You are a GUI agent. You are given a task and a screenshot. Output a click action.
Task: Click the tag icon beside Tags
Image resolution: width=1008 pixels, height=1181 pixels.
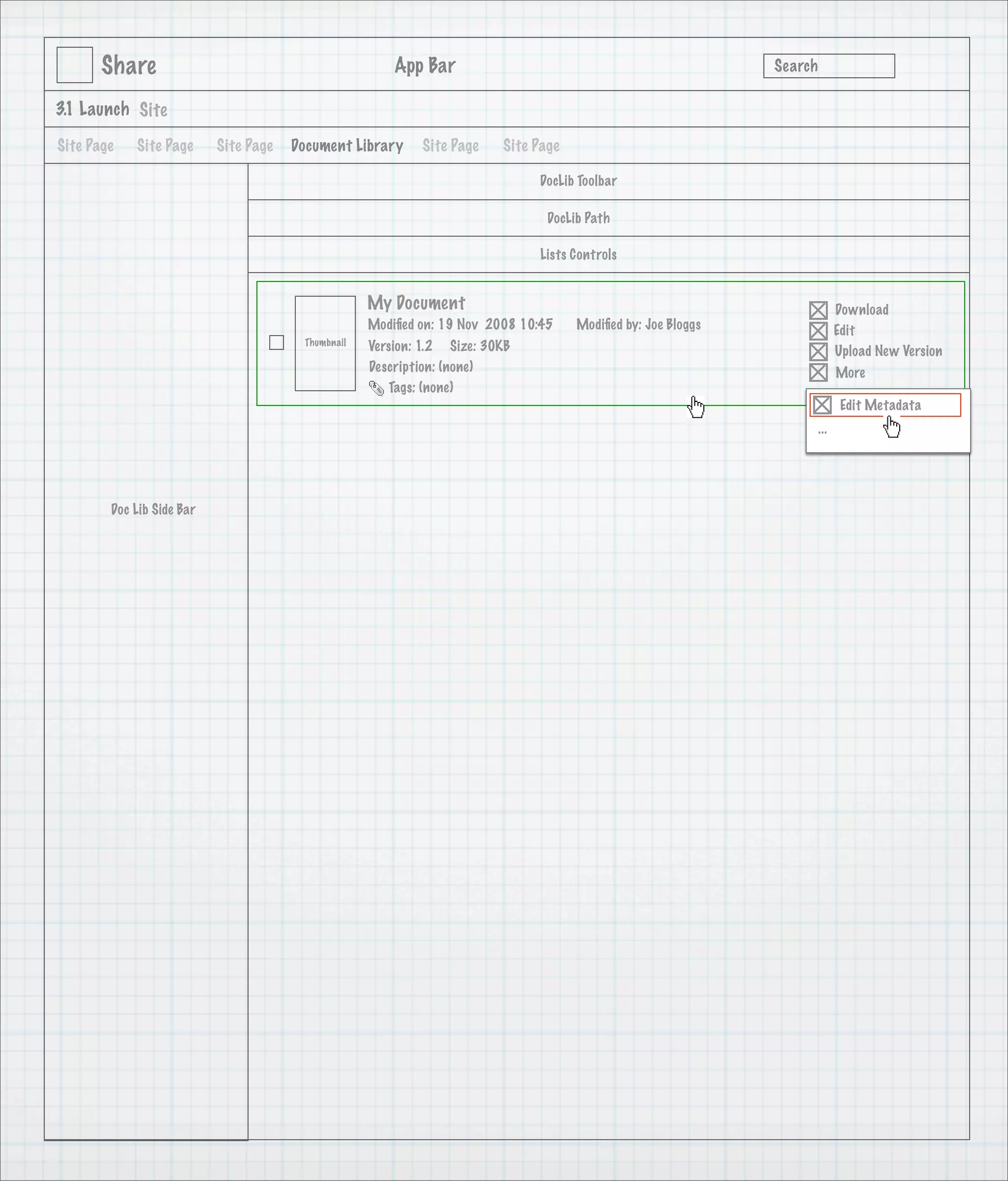click(377, 388)
